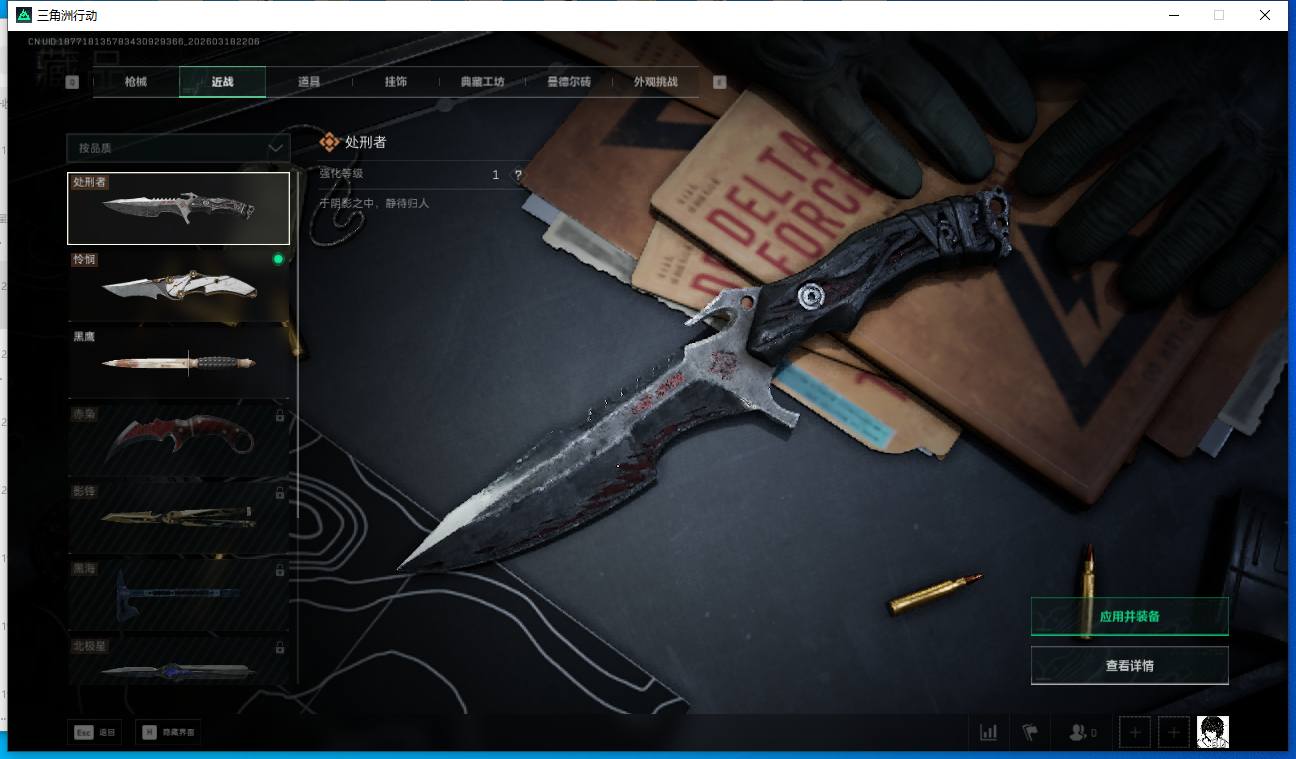Click the lock icon on 北极星

point(280,647)
